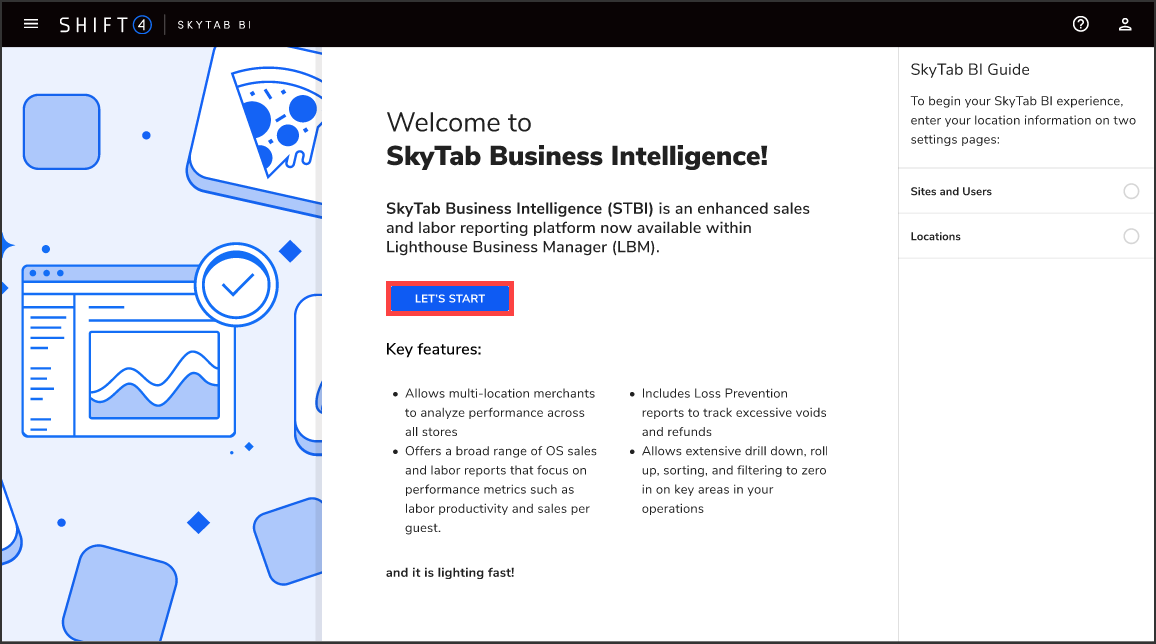This screenshot has height=644, width=1156.
Task: Click the Key features heading
Action: (x=434, y=349)
